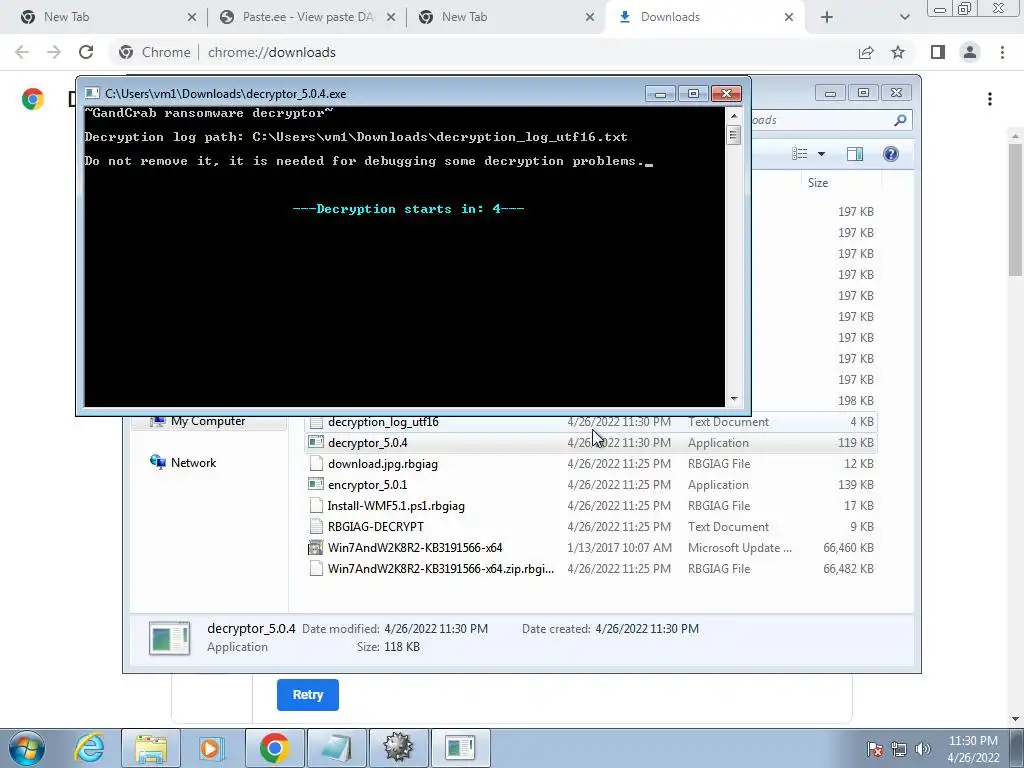
Task: Launch Internet Explorer from taskbar
Action: (89, 748)
